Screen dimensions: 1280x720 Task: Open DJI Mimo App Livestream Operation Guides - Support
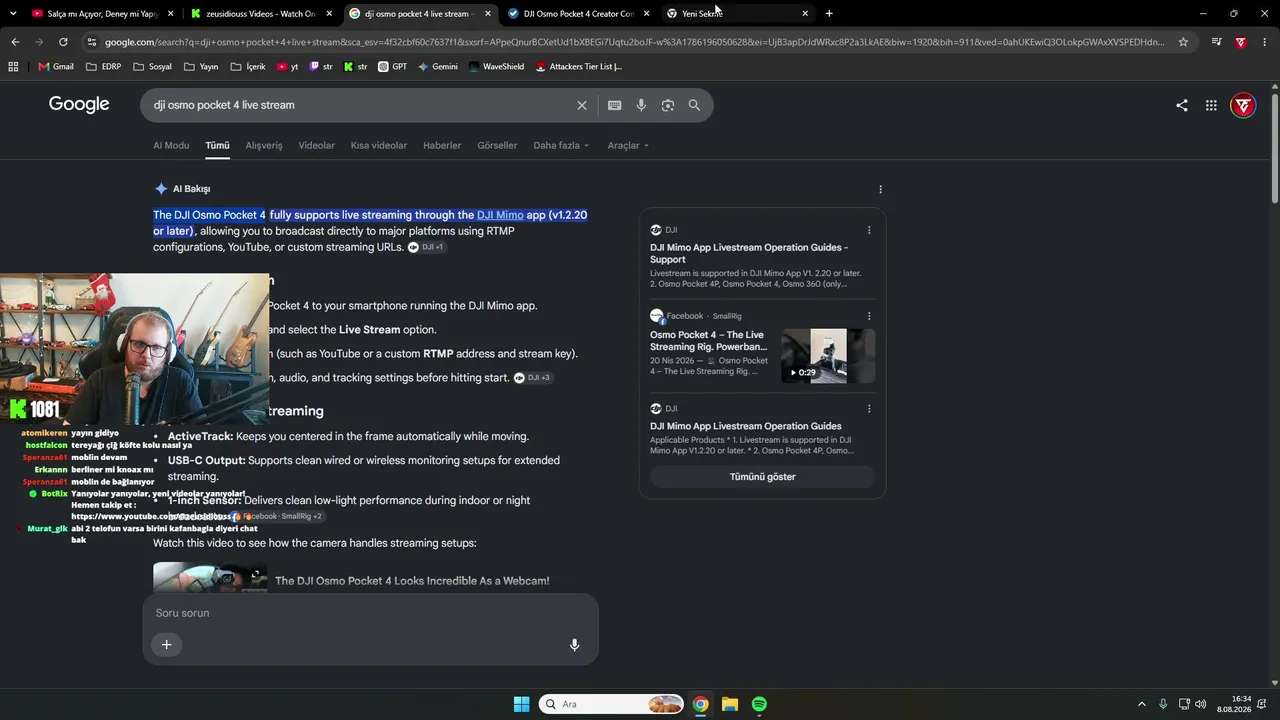pyautogui.click(x=749, y=253)
